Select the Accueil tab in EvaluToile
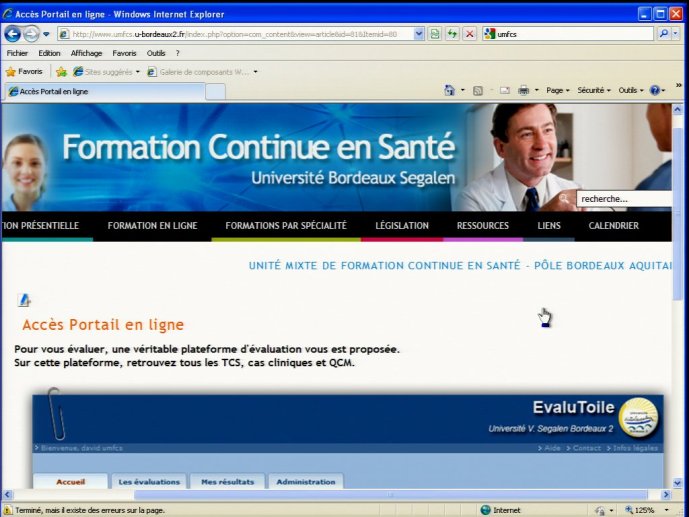The image size is (689, 517). click(x=70, y=481)
